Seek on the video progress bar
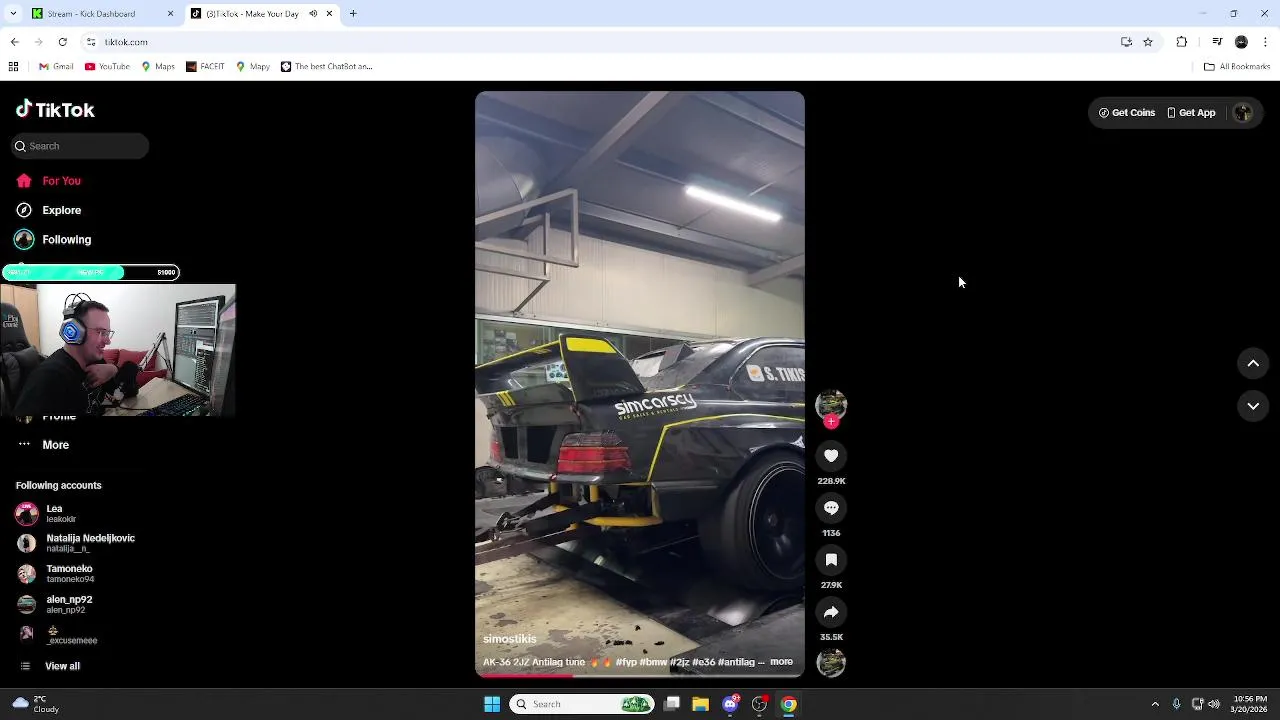The height and width of the screenshot is (720, 1280). pos(640,676)
